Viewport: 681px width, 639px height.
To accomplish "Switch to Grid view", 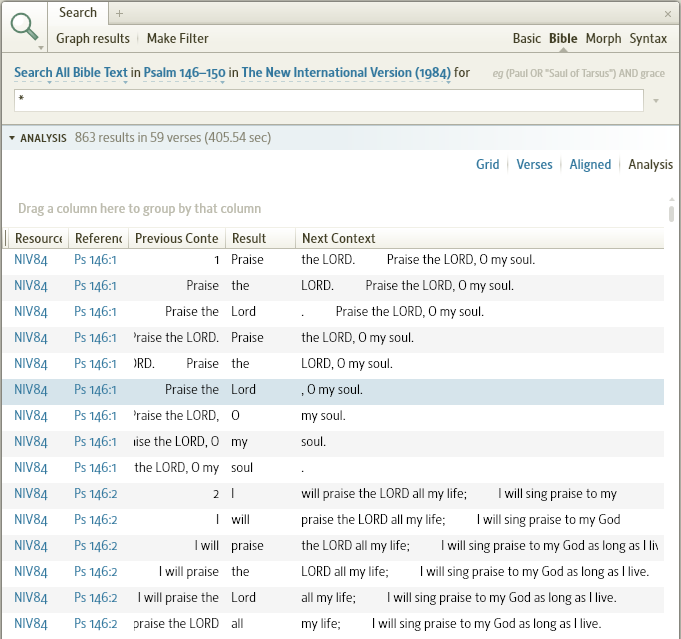I will [487, 165].
